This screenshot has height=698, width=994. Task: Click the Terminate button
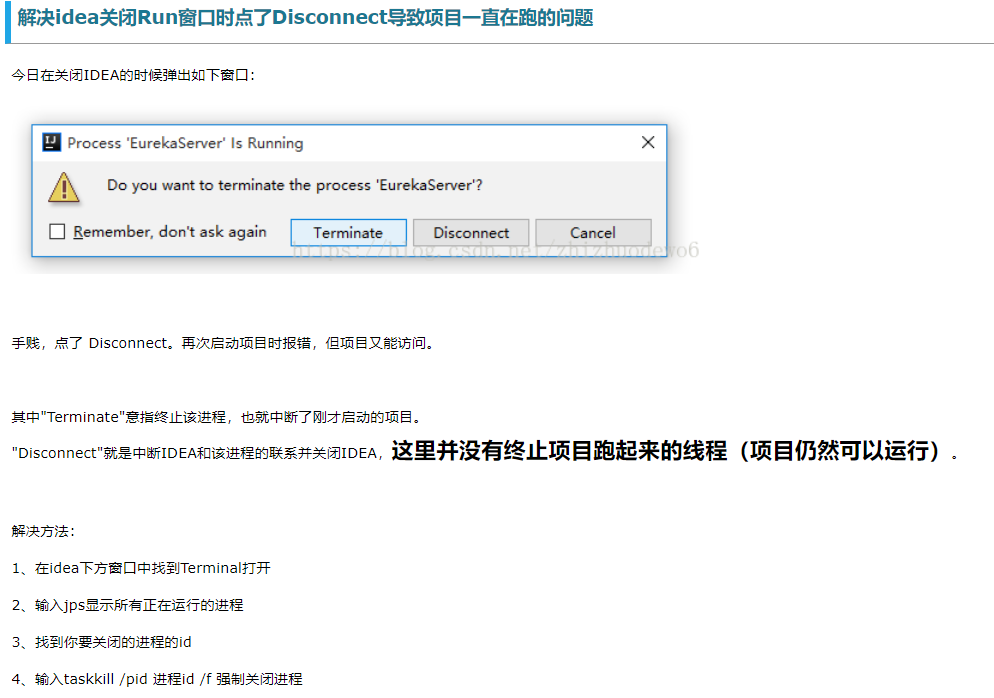348,233
